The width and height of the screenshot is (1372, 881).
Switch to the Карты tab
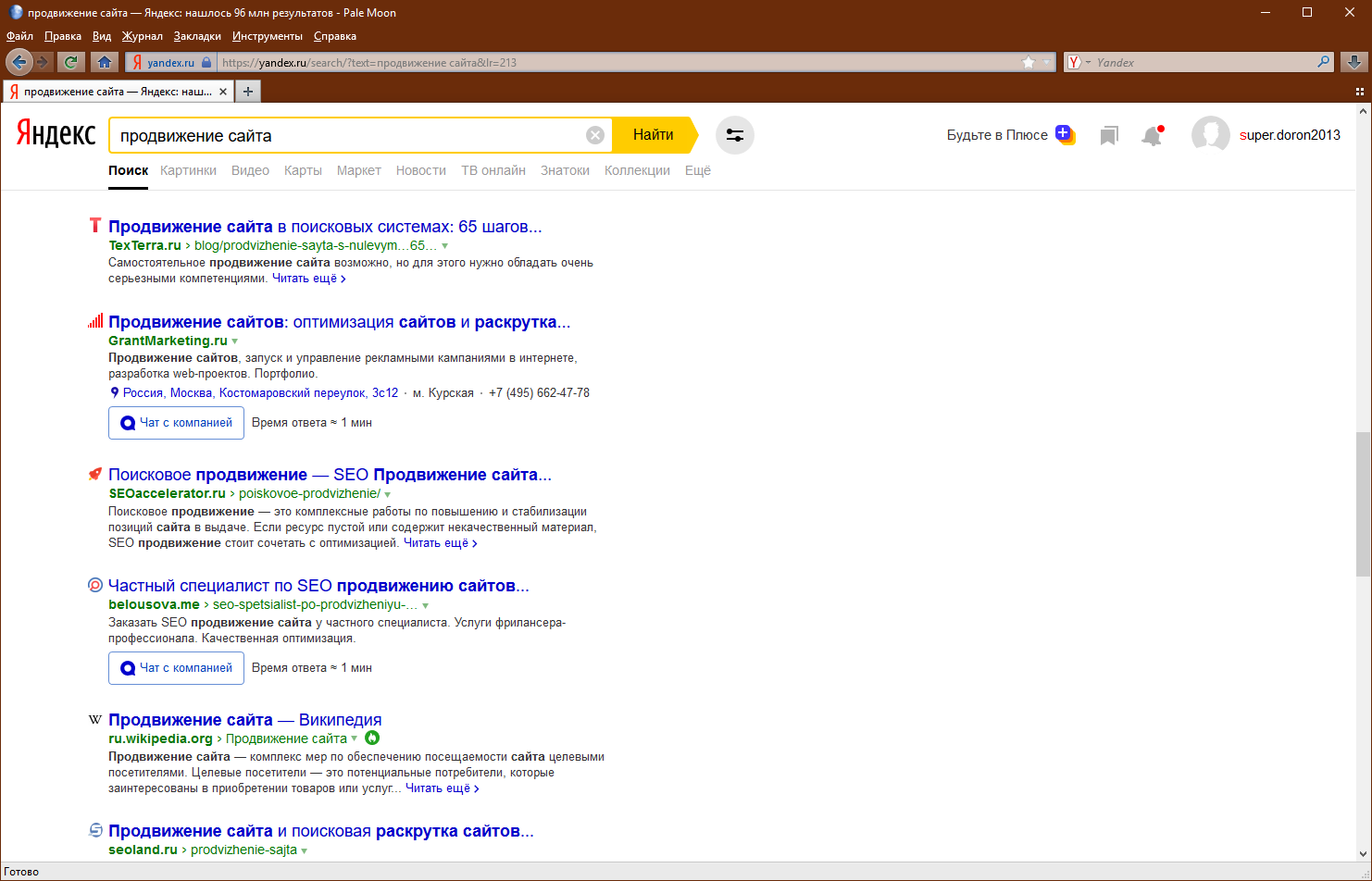pyautogui.click(x=303, y=170)
